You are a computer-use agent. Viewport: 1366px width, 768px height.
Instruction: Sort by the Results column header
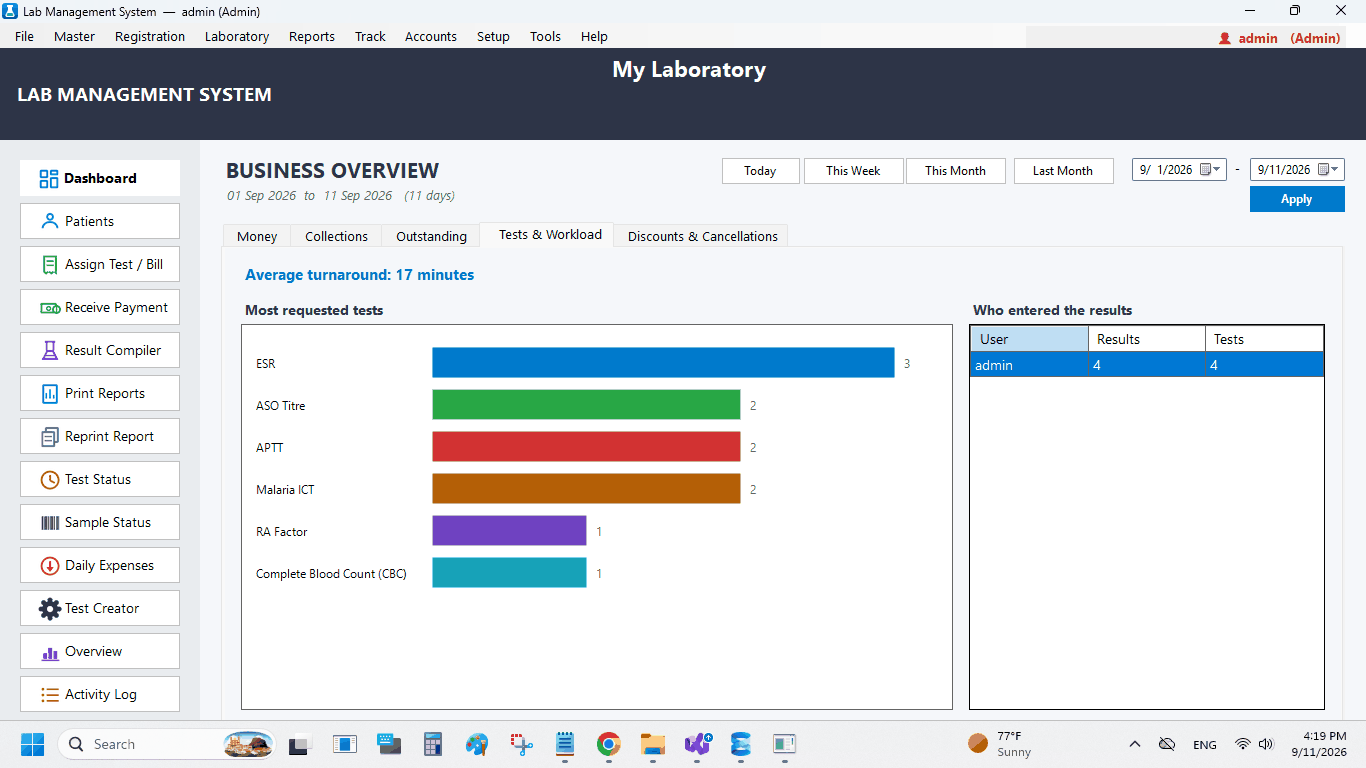1146,339
